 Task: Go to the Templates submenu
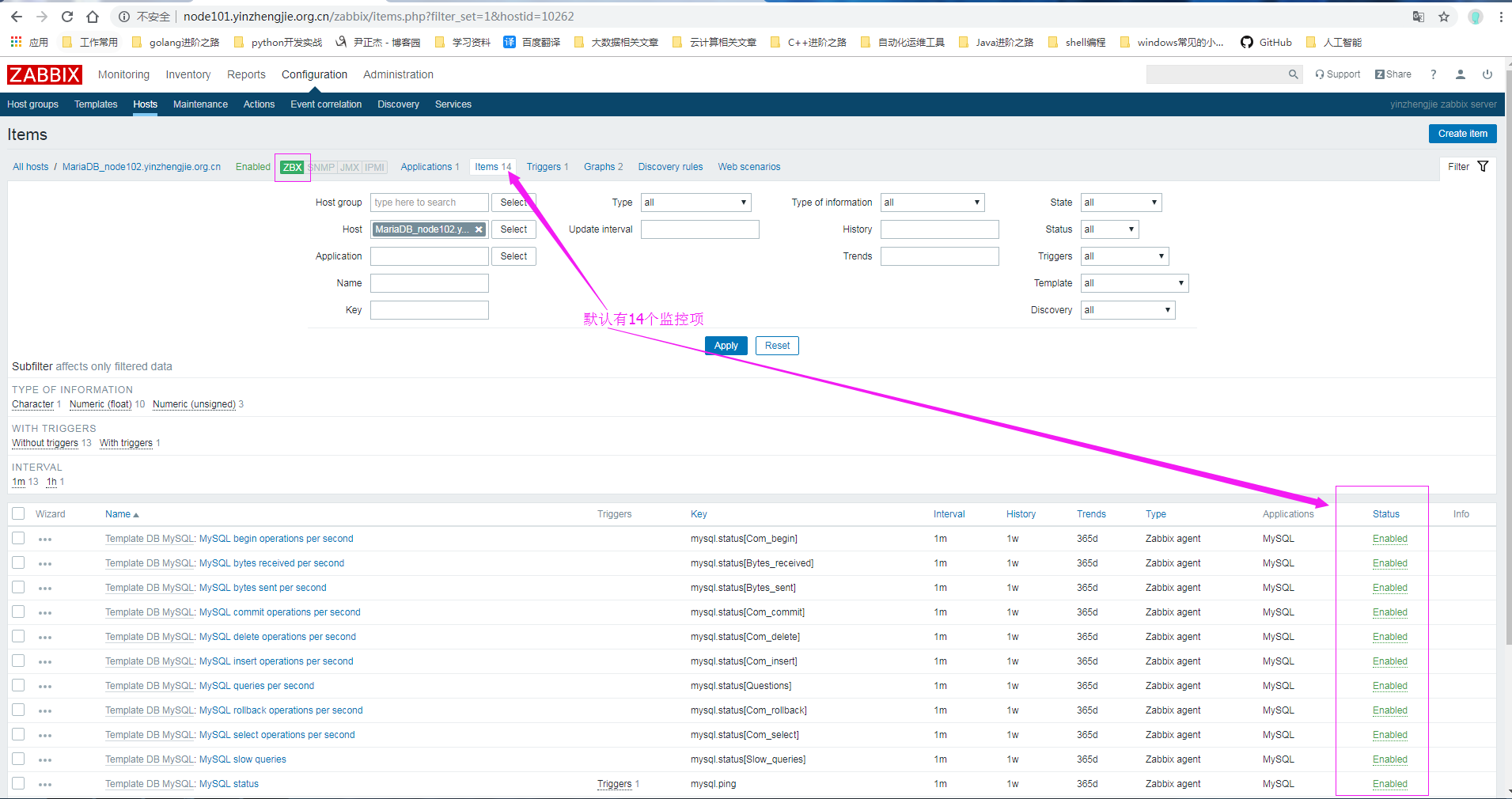(96, 104)
